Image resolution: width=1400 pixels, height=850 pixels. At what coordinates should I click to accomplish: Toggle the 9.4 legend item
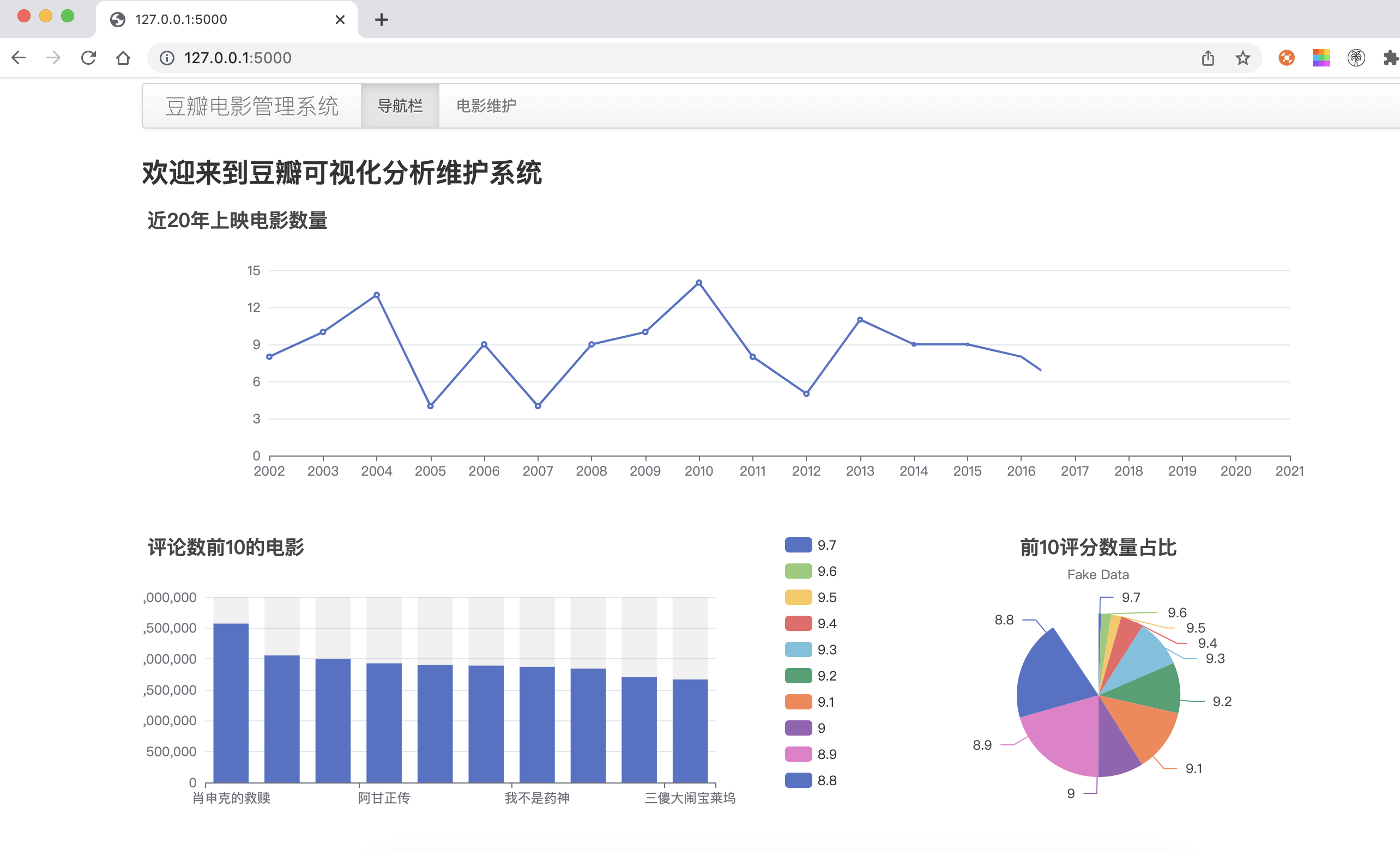[x=811, y=623]
